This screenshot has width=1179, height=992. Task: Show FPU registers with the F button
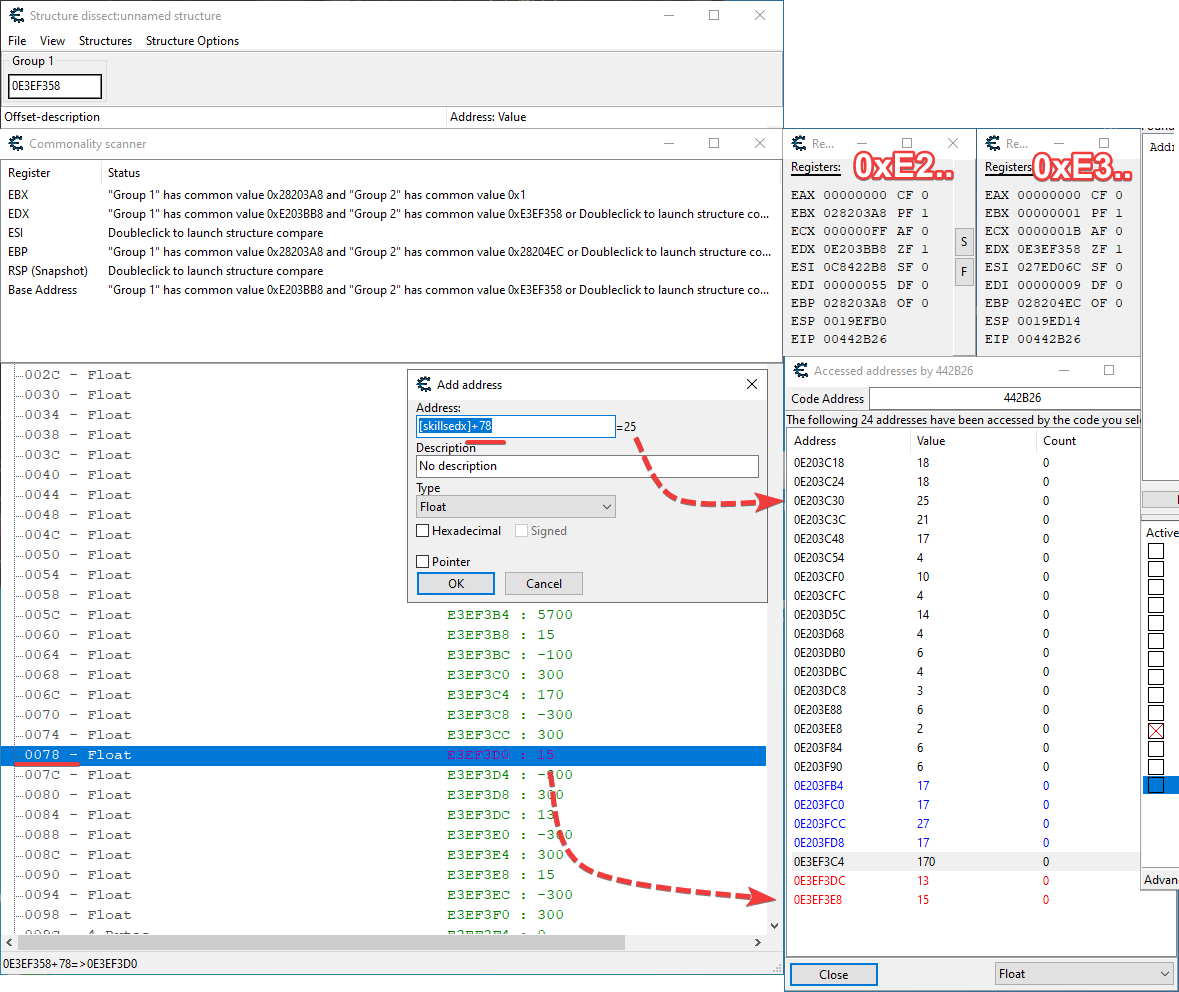click(963, 271)
